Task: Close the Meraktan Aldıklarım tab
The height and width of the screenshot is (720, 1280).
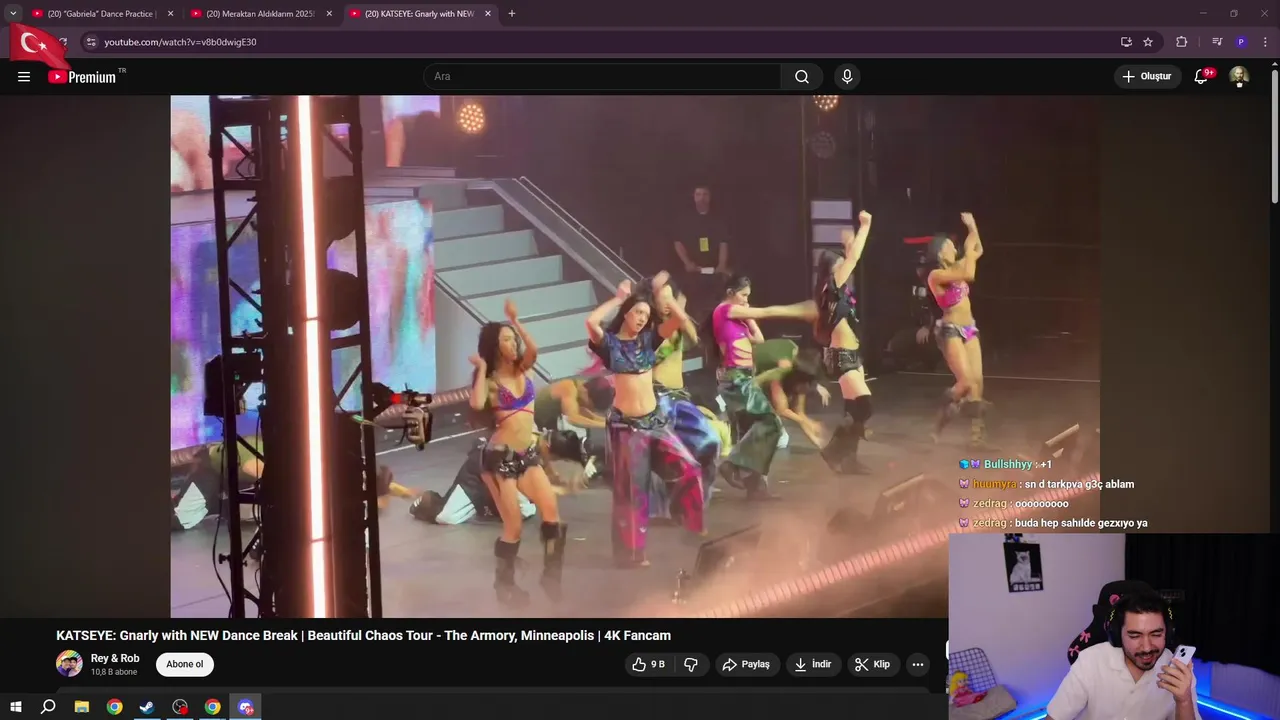Action: 329,14
